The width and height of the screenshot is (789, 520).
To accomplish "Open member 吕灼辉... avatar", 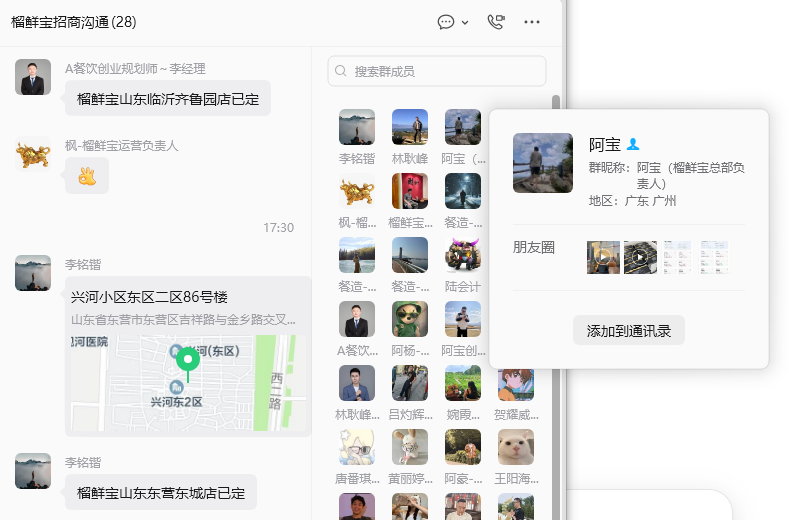I will tap(410, 383).
